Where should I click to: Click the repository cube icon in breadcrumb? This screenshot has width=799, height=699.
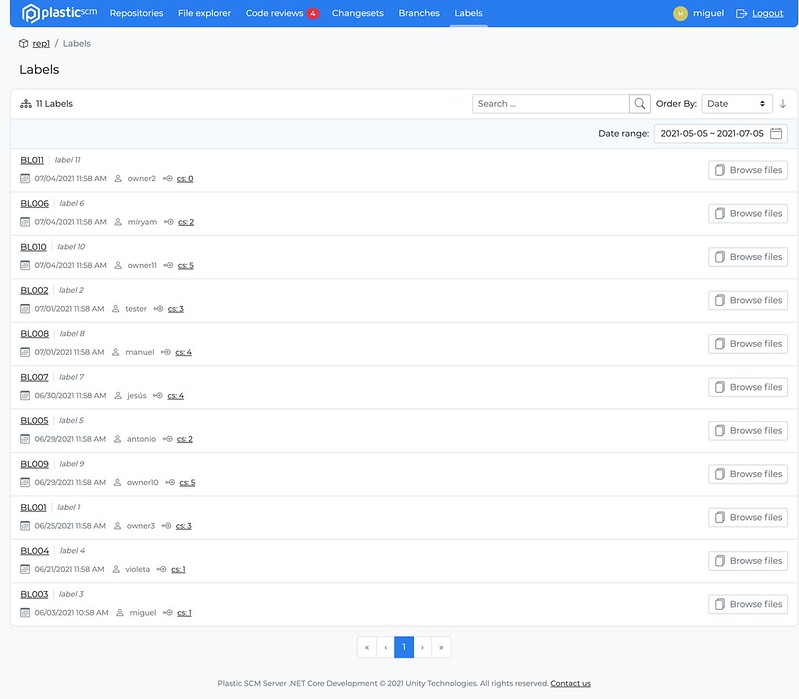[23, 43]
